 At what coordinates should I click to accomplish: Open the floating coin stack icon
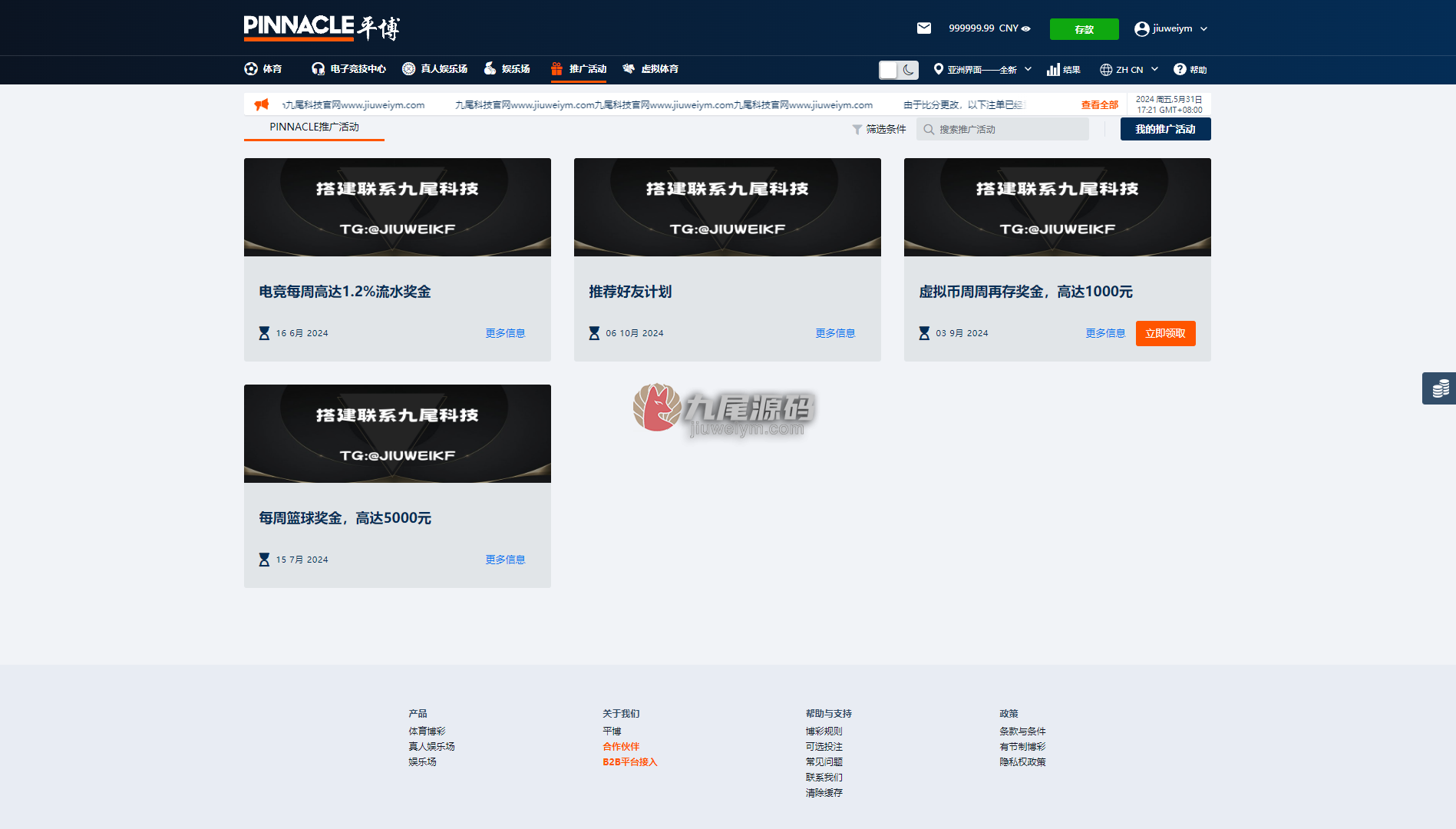tap(1440, 388)
